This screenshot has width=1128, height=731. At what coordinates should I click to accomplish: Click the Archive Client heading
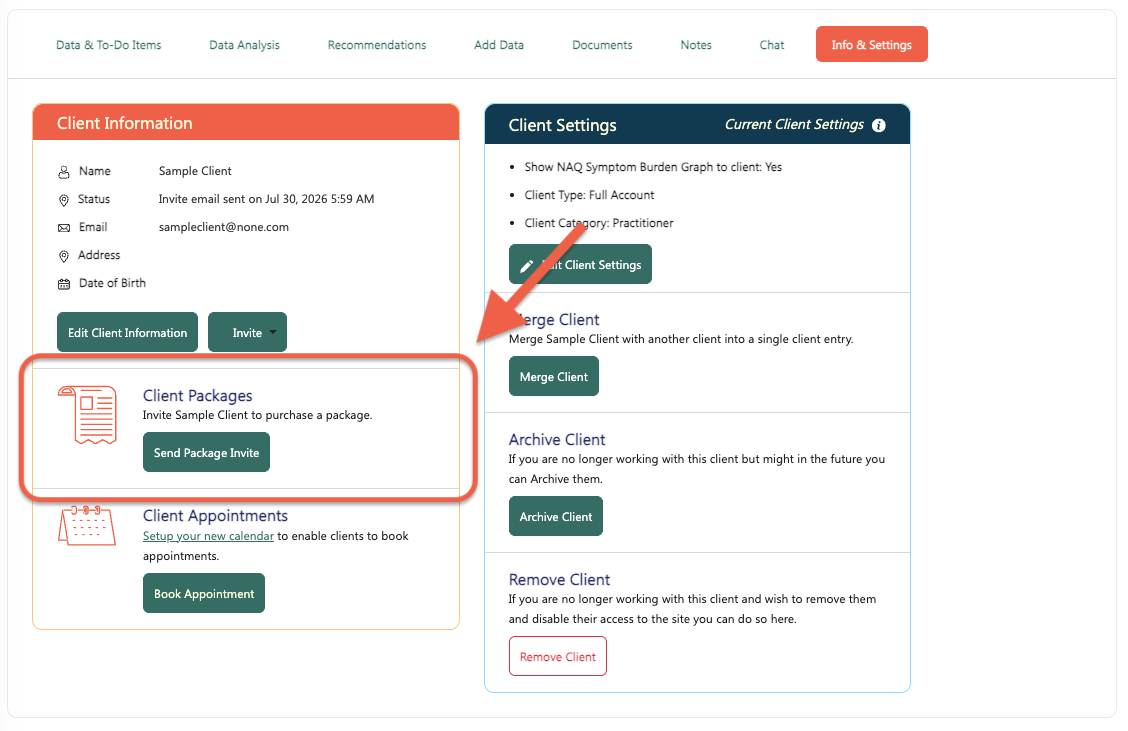[x=558, y=440]
